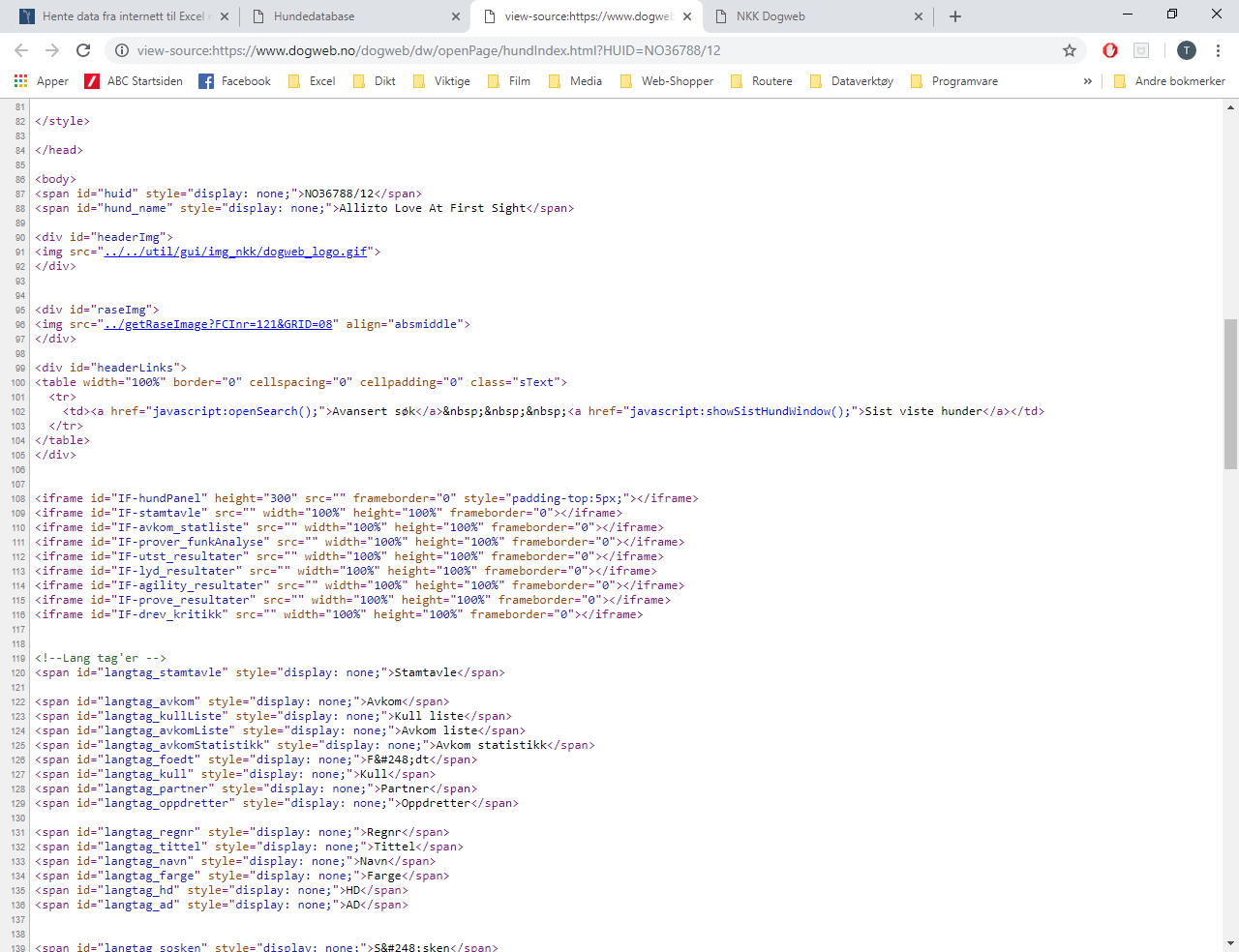Follow the dogweb_logo.gif source link
The height and width of the screenshot is (952, 1239).
pos(236,252)
